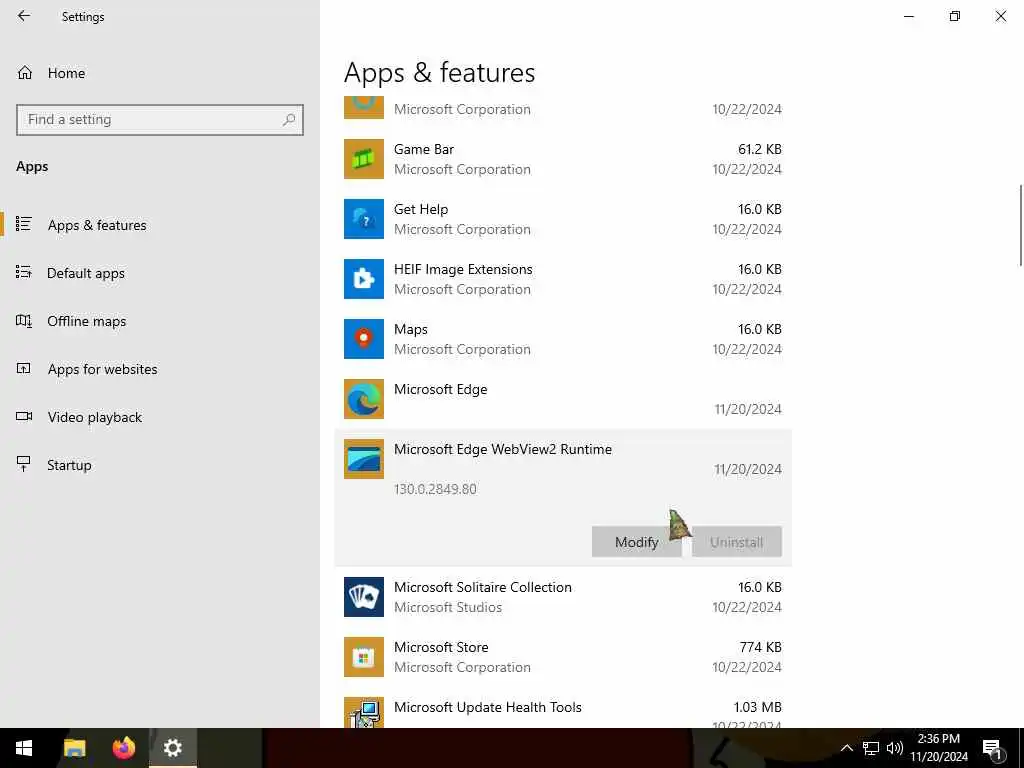Click the 61.2 KB size of Game Bar
This screenshot has width=1024, height=768.
tap(760, 150)
